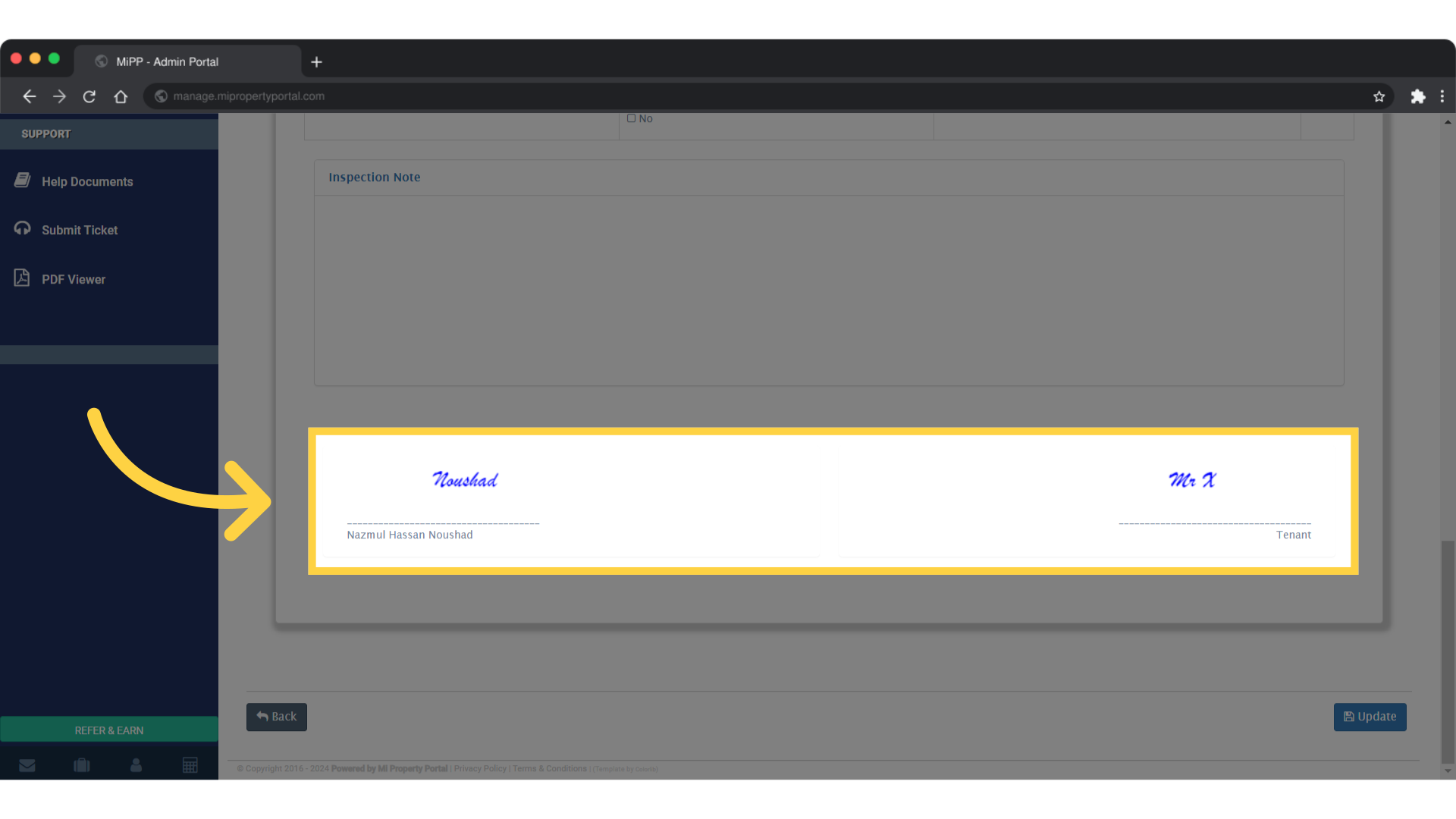Open the user profile icon at the bottom
The height and width of the screenshot is (819, 1456).
coord(136,764)
